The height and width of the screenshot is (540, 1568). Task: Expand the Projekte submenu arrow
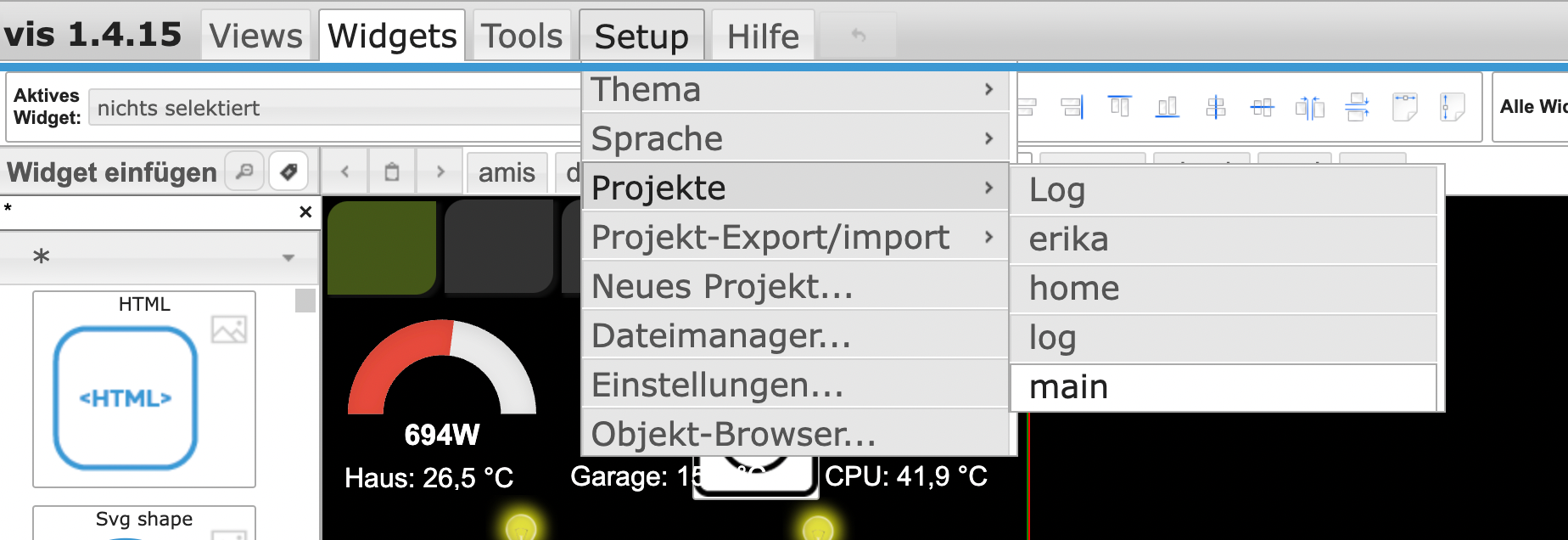[x=989, y=187]
